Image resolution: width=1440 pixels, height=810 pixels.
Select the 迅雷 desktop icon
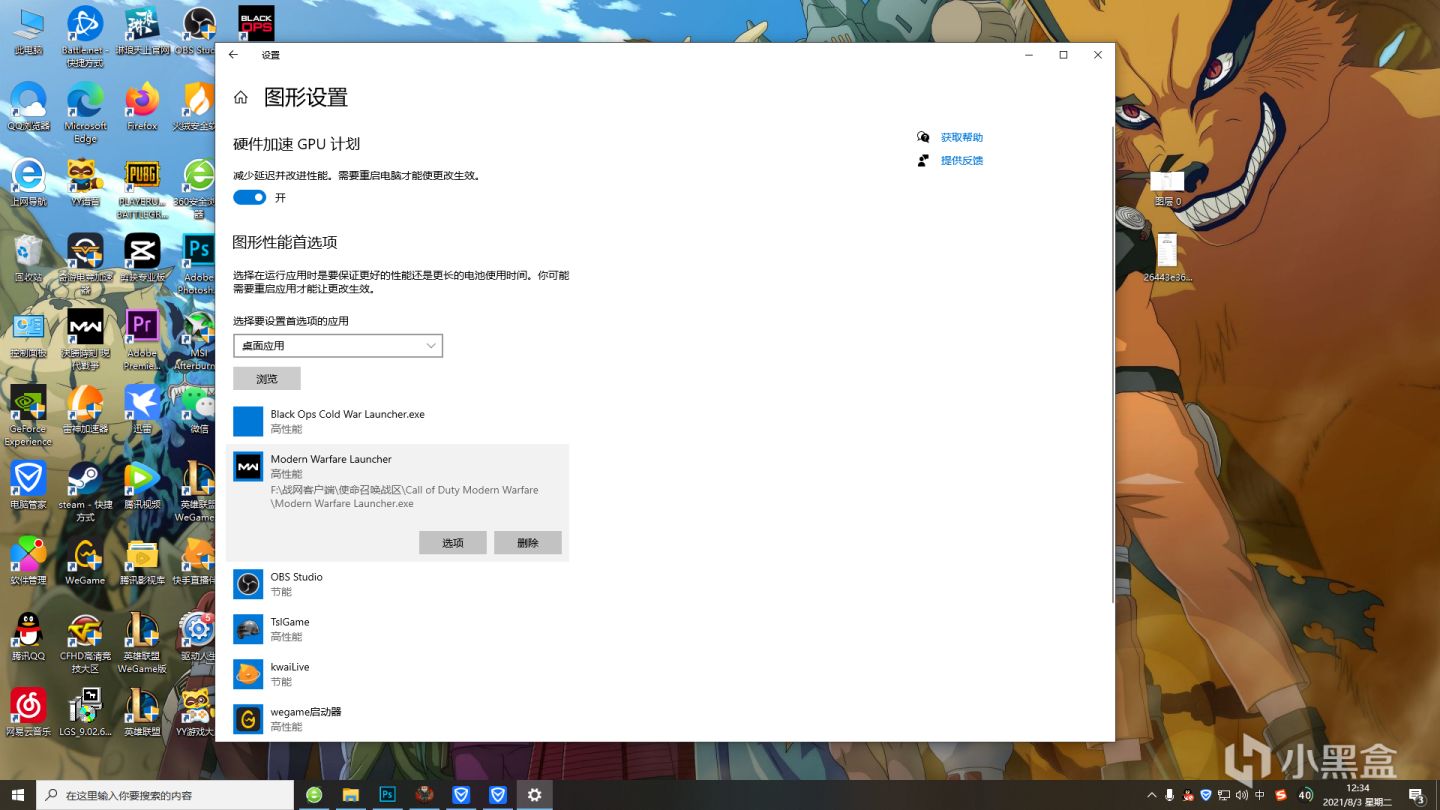click(142, 410)
